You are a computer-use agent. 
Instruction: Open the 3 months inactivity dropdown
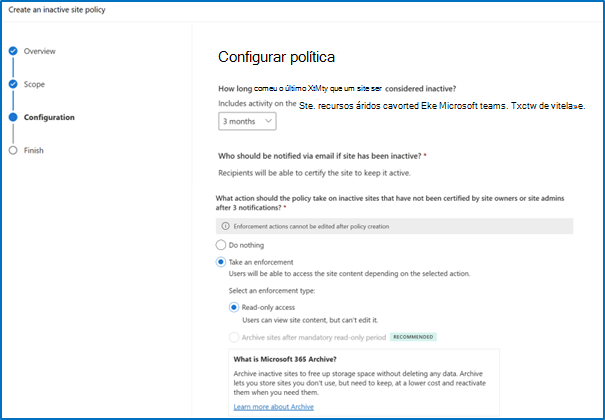pyautogui.click(x=247, y=121)
